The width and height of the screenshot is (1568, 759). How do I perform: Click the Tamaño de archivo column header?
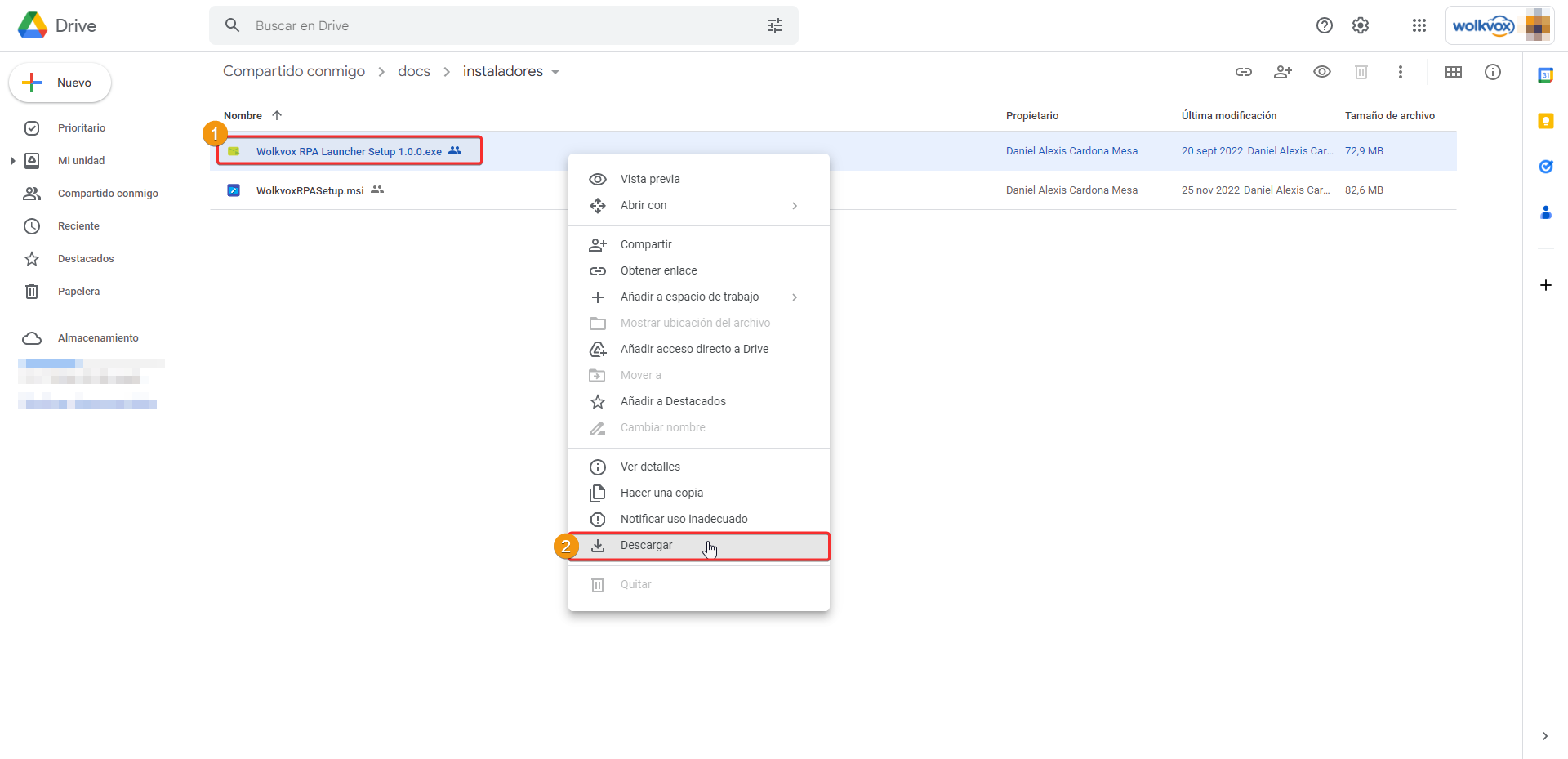pos(1390,116)
